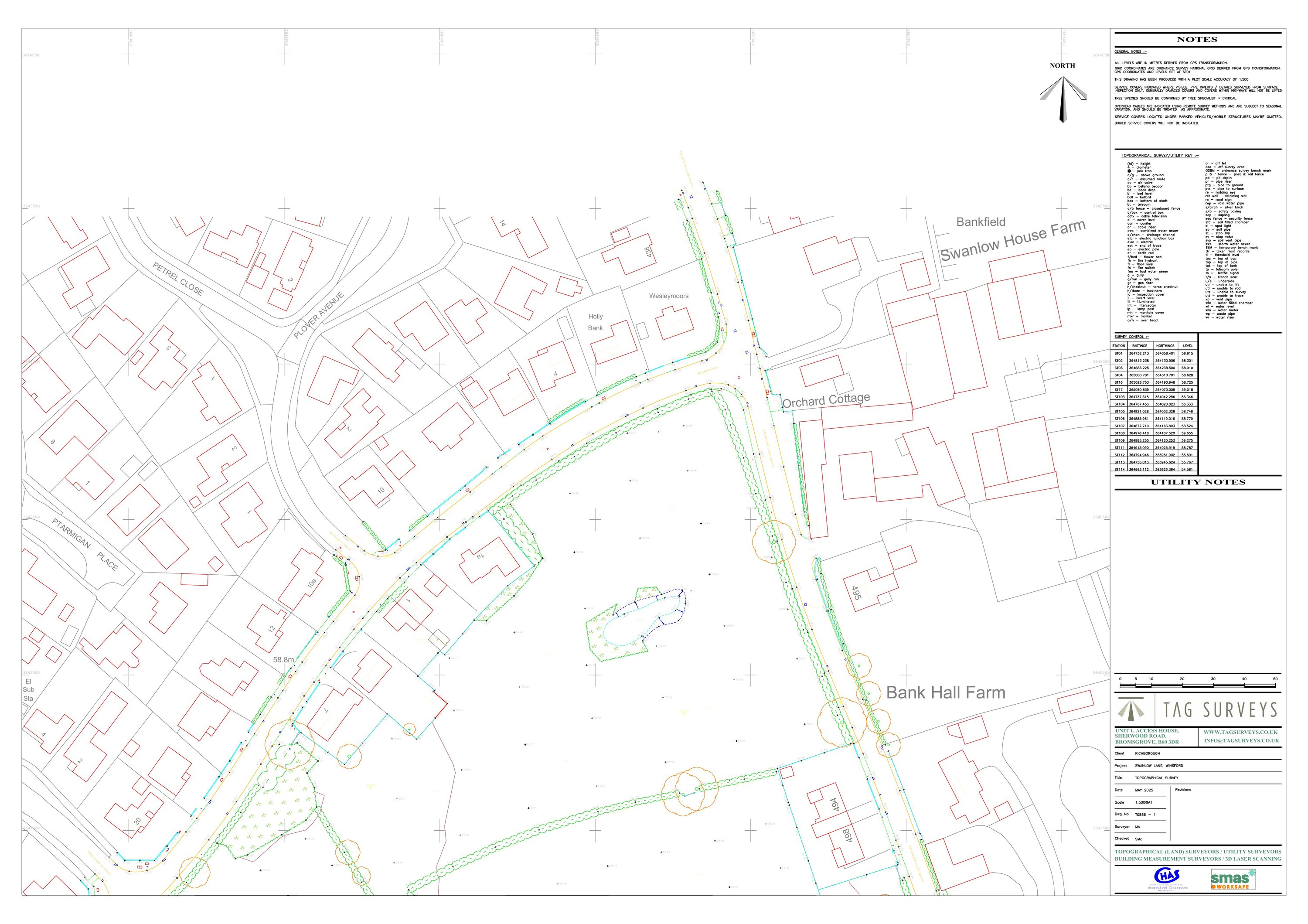1308x924 pixels.
Task: Click the info@tagsurveys.co.uk email link
Action: tap(1241, 740)
